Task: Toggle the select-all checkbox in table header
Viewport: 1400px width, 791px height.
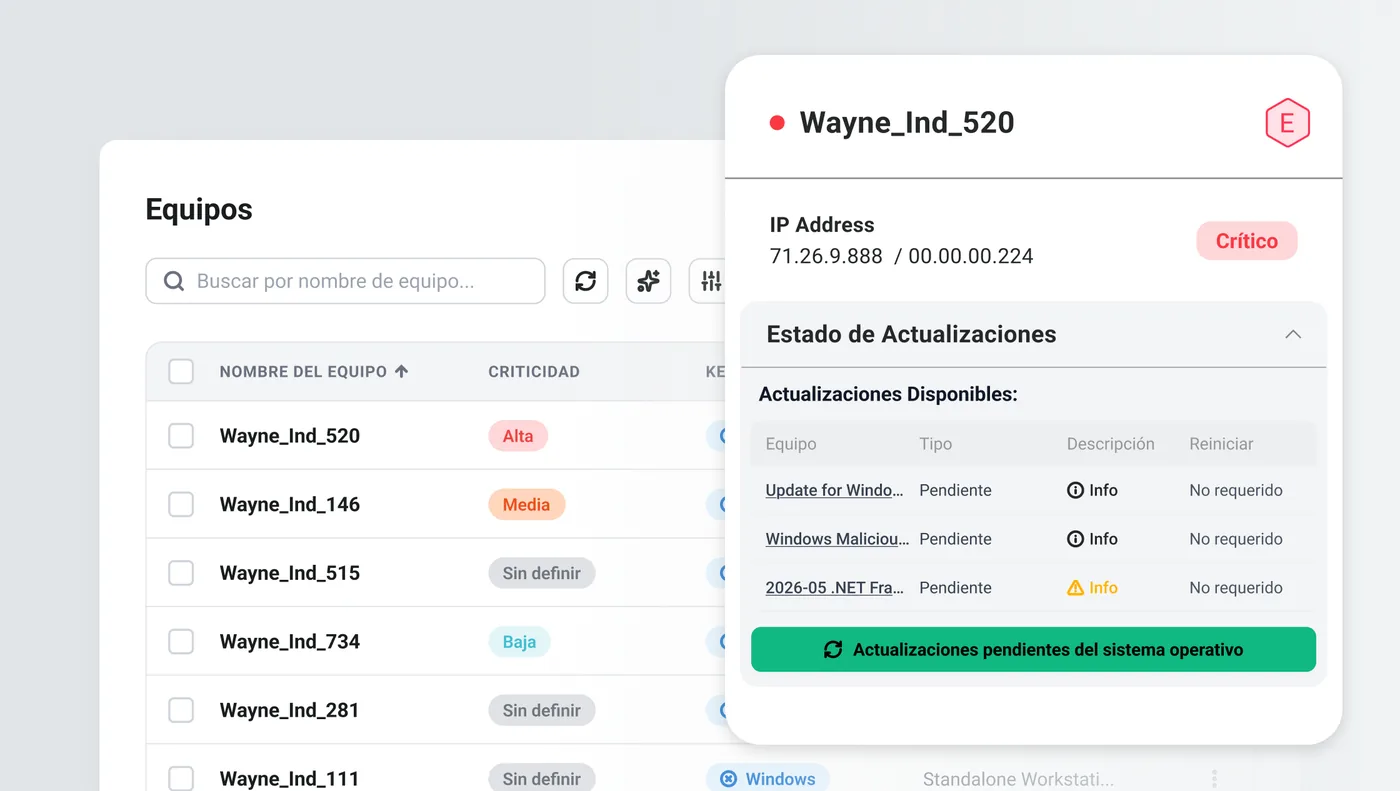Action: click(x=181, y=371)
